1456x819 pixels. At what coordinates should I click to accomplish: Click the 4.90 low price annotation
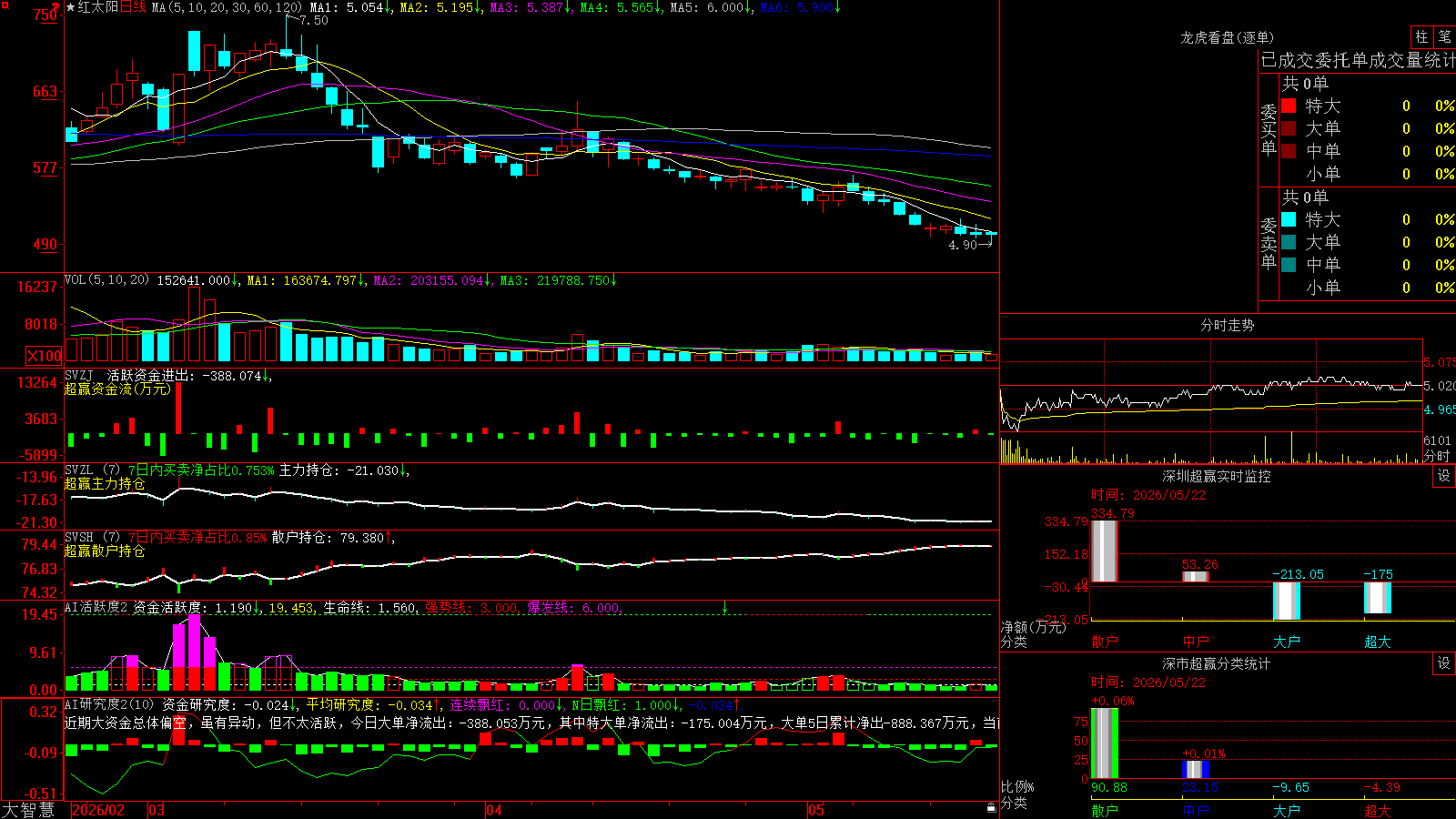[x=963, y=245]
